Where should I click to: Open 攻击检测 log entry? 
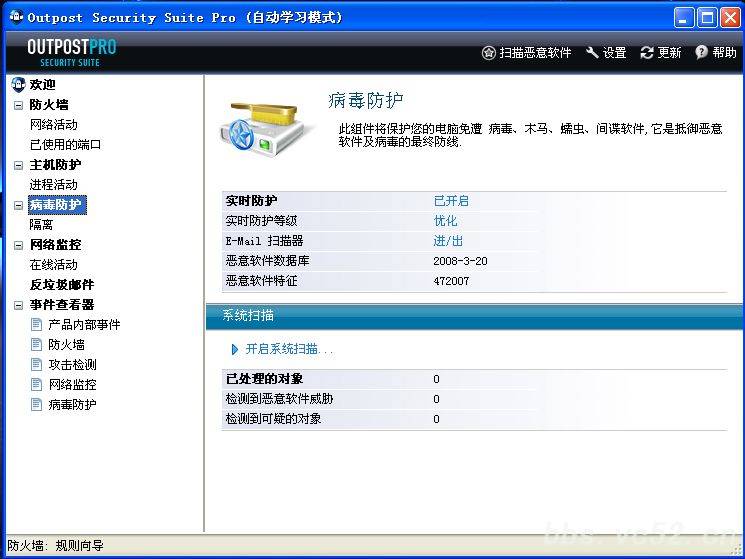(x=73, y=364)
